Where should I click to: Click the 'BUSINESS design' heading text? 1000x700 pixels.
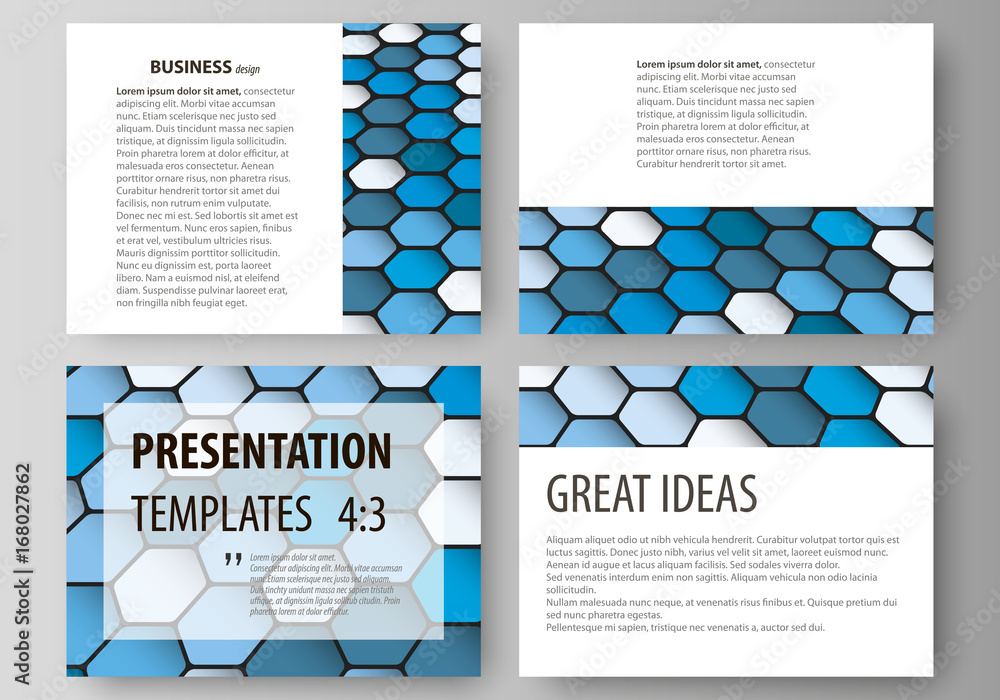click(205, 68)
